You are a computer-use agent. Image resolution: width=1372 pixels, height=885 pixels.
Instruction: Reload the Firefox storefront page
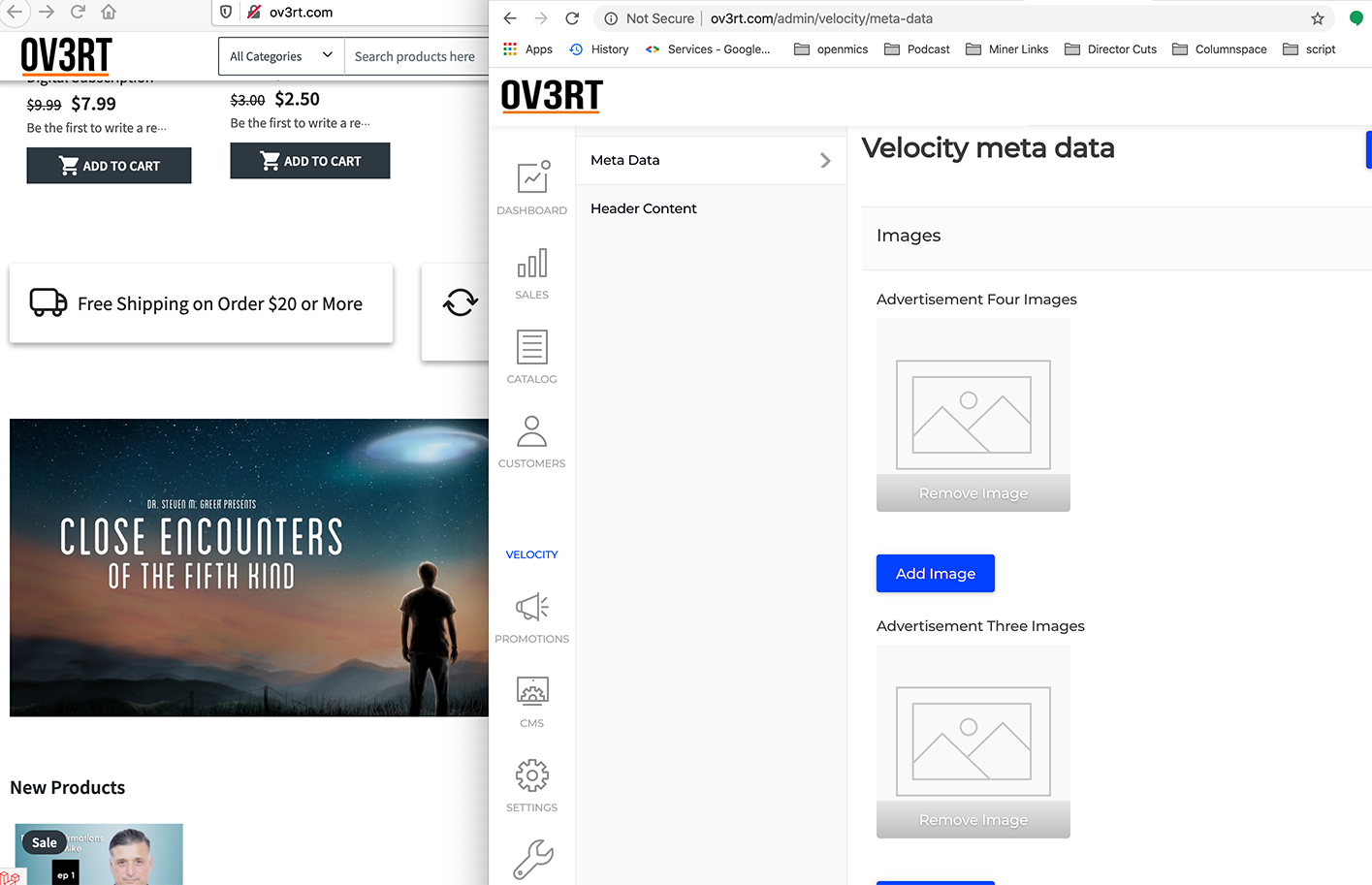[x=78, y=12]
